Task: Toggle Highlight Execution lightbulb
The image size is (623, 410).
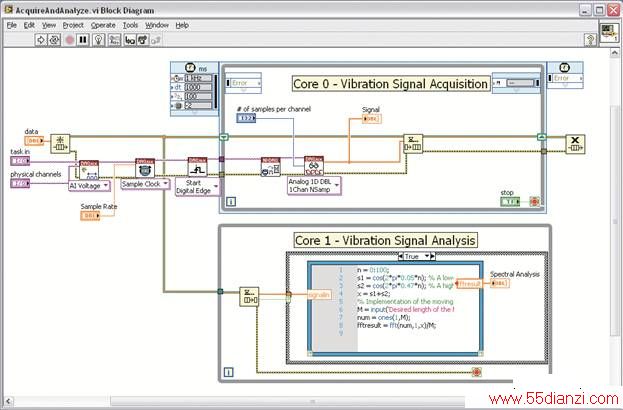Action: coord(99,40)
